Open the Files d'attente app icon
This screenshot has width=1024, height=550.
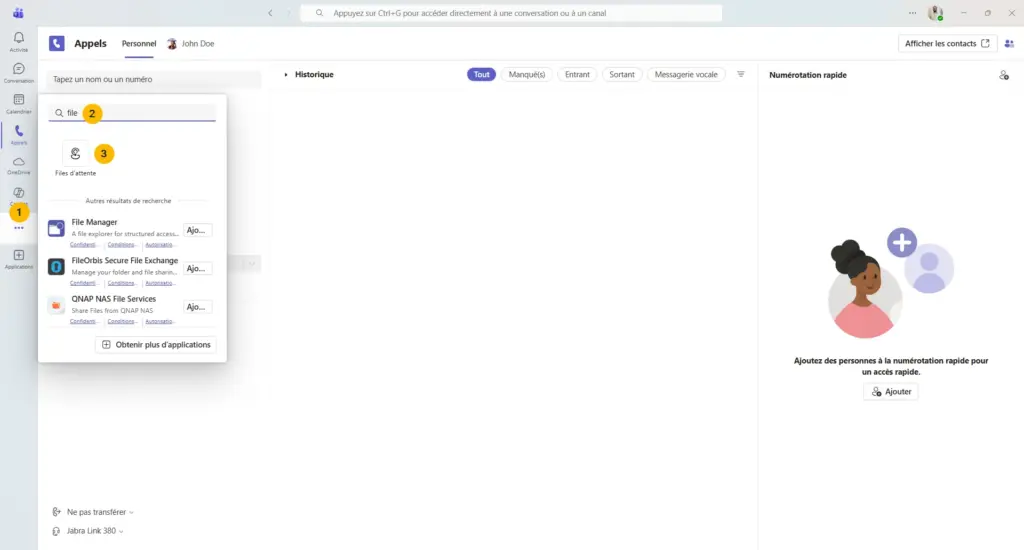(75, 154)
